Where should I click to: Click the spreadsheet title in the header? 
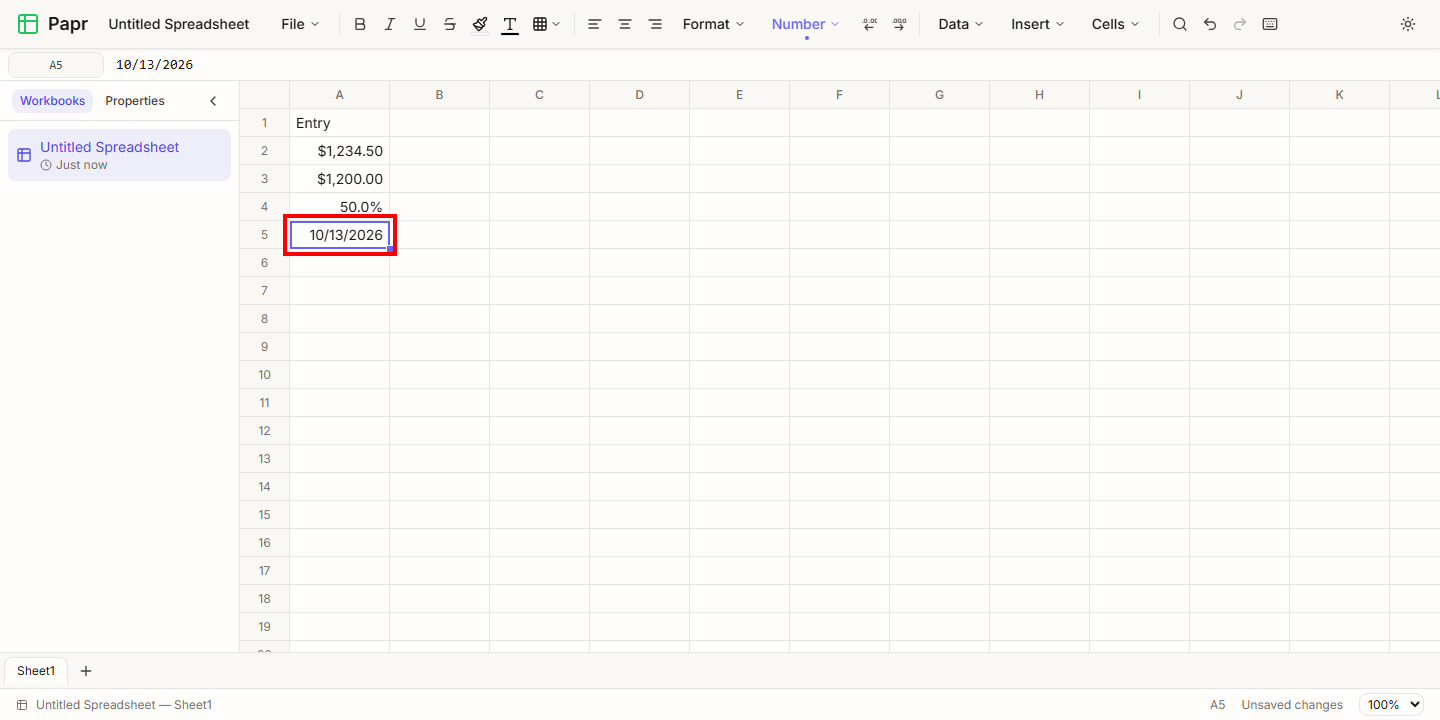point(179,24)
